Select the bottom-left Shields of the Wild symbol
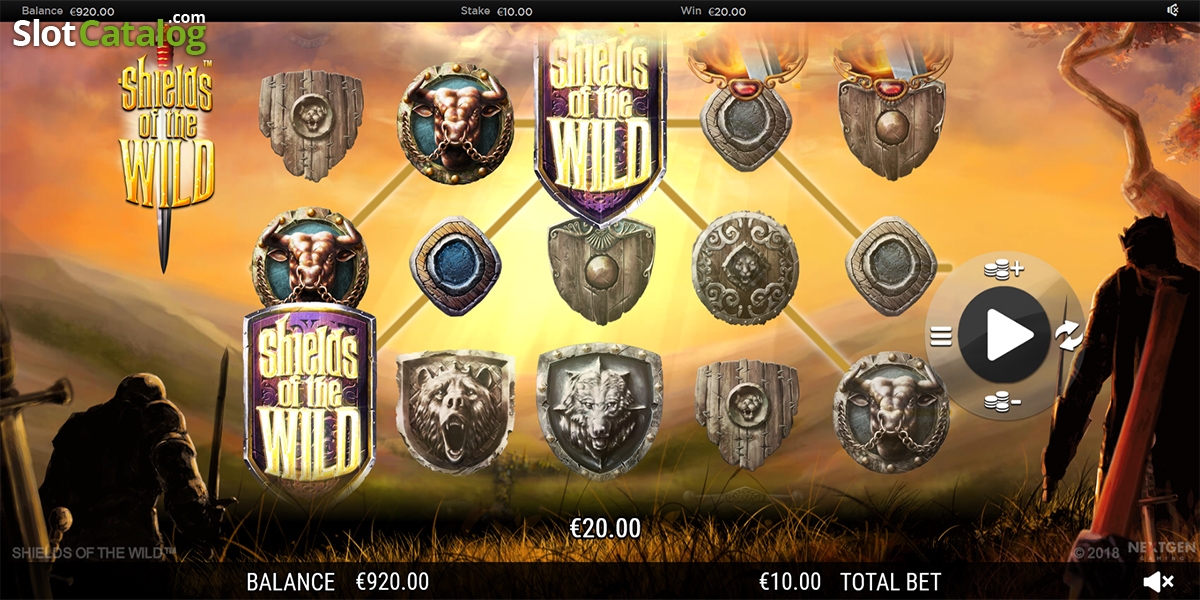The height and width of the screenshot is (600, 1200). [310, 402]
